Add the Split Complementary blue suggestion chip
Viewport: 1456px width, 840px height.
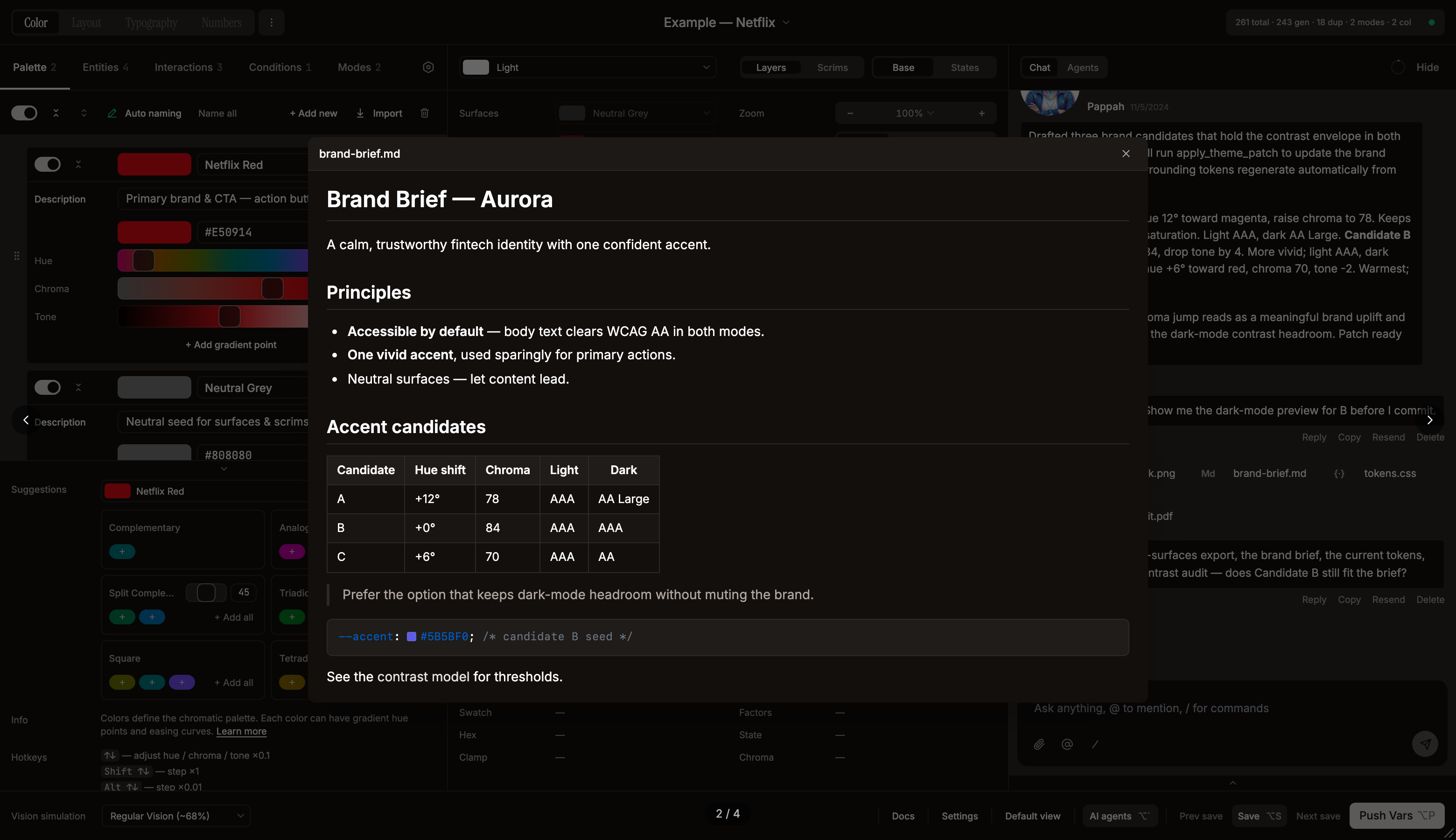pos(152,617)
